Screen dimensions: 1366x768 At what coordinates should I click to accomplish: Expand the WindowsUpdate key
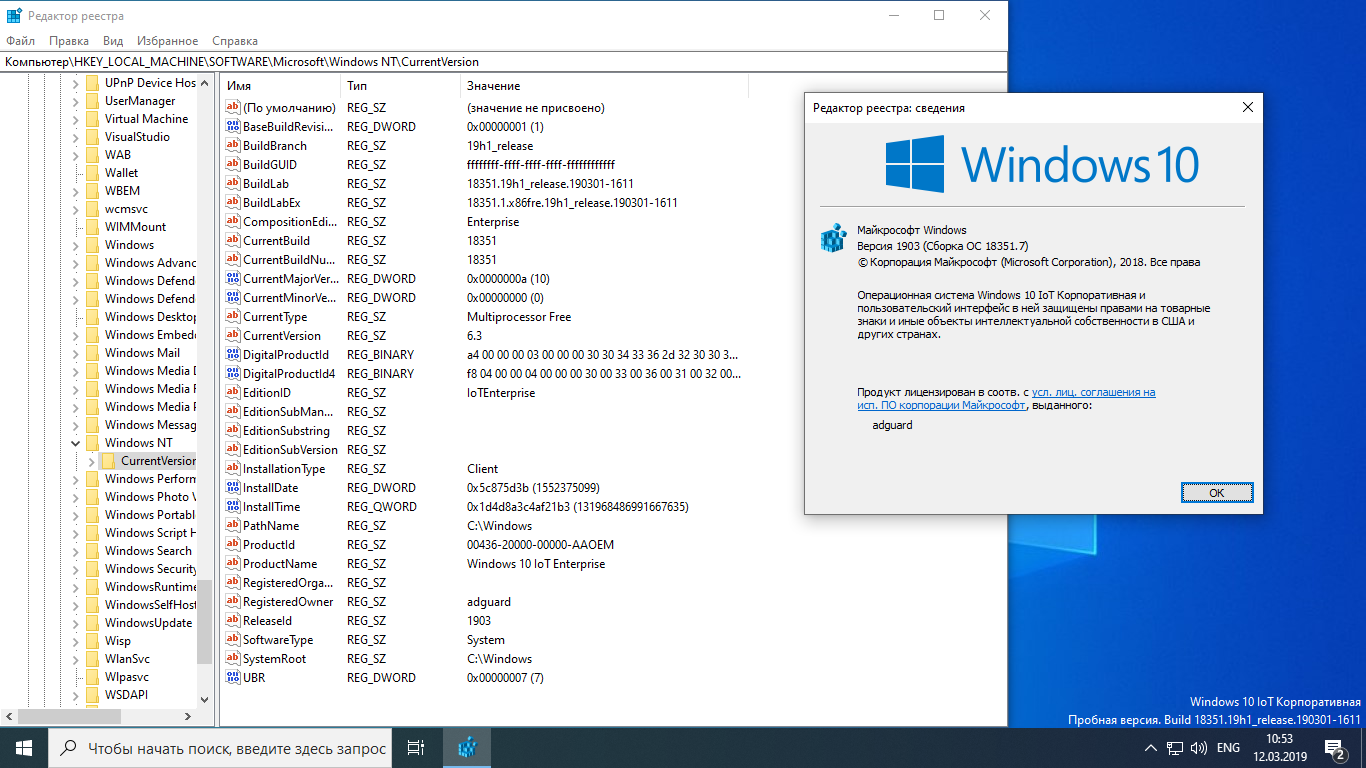[x=75, y=623]
